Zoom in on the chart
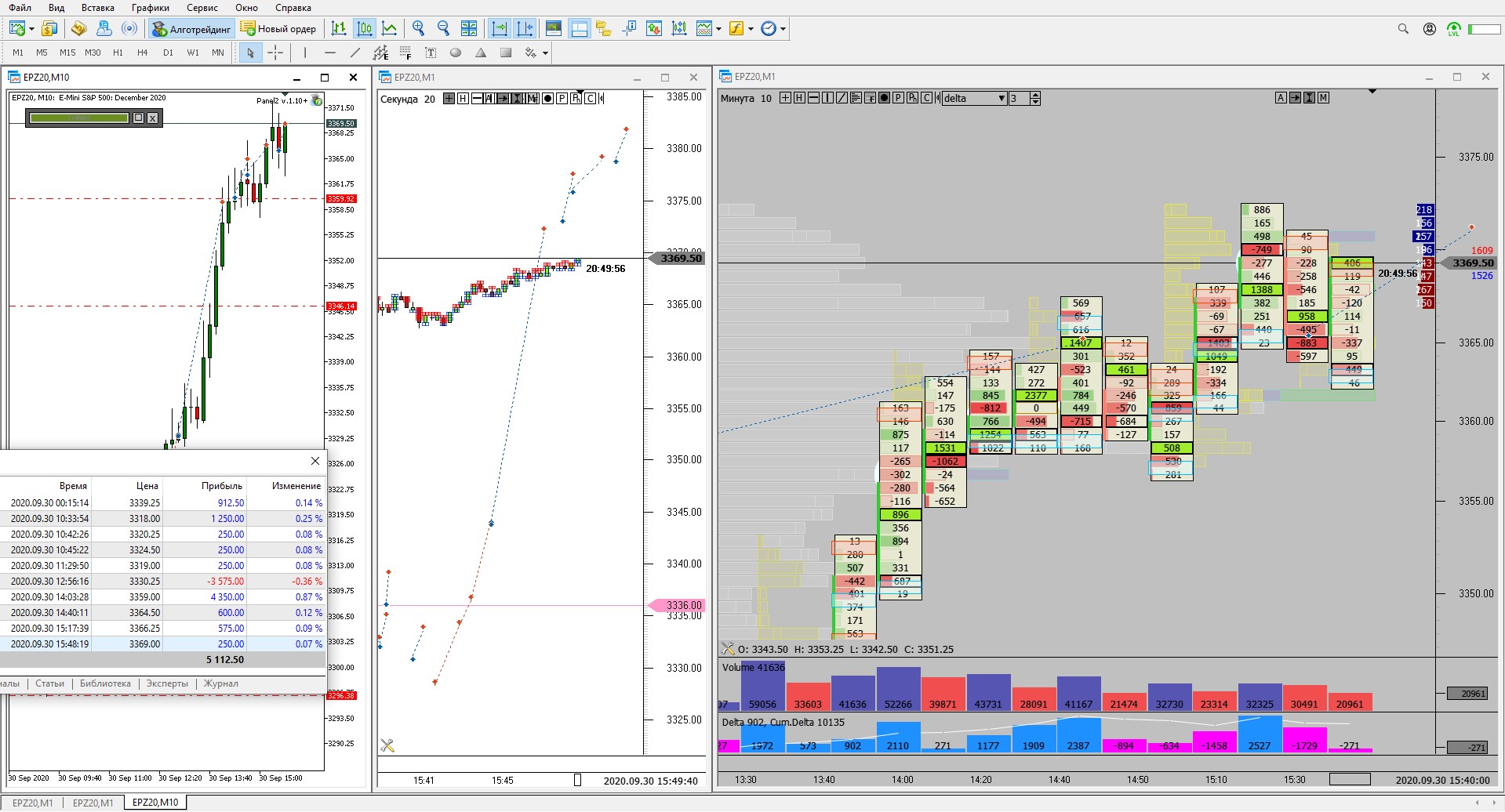 tap(419, 29)
